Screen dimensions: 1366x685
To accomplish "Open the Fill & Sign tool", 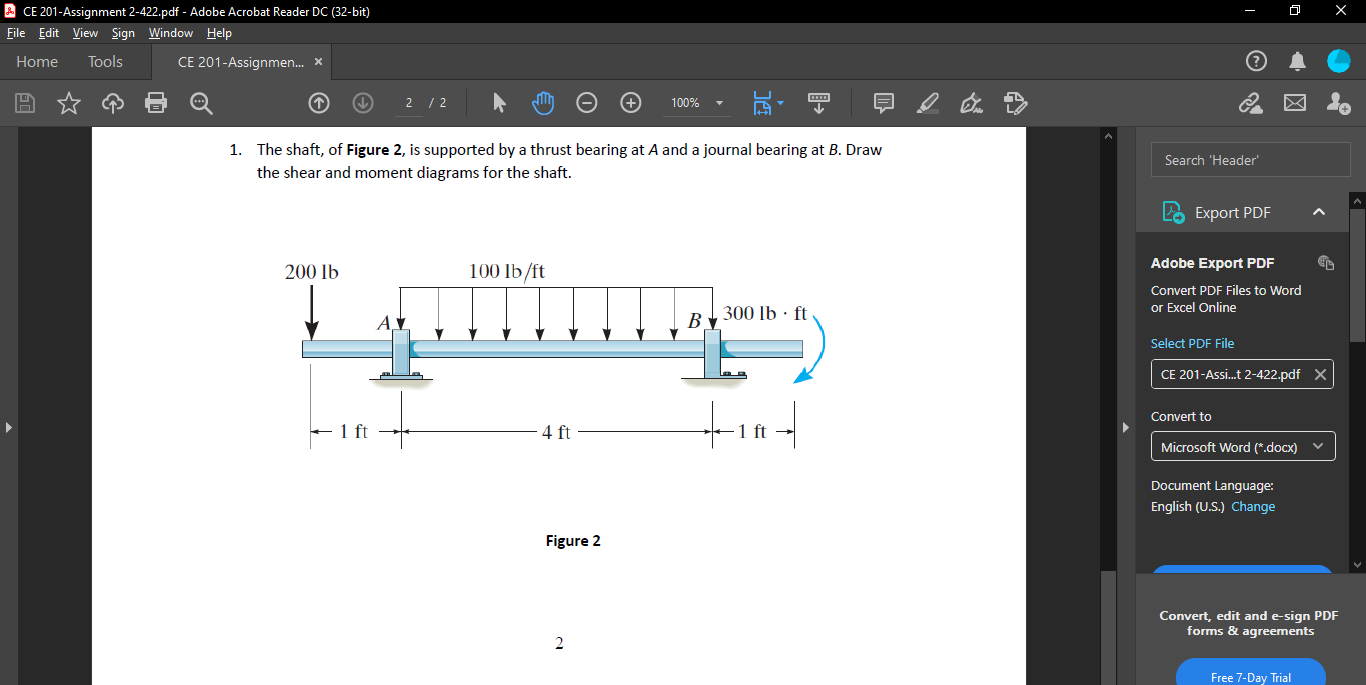I will (971, 103).
